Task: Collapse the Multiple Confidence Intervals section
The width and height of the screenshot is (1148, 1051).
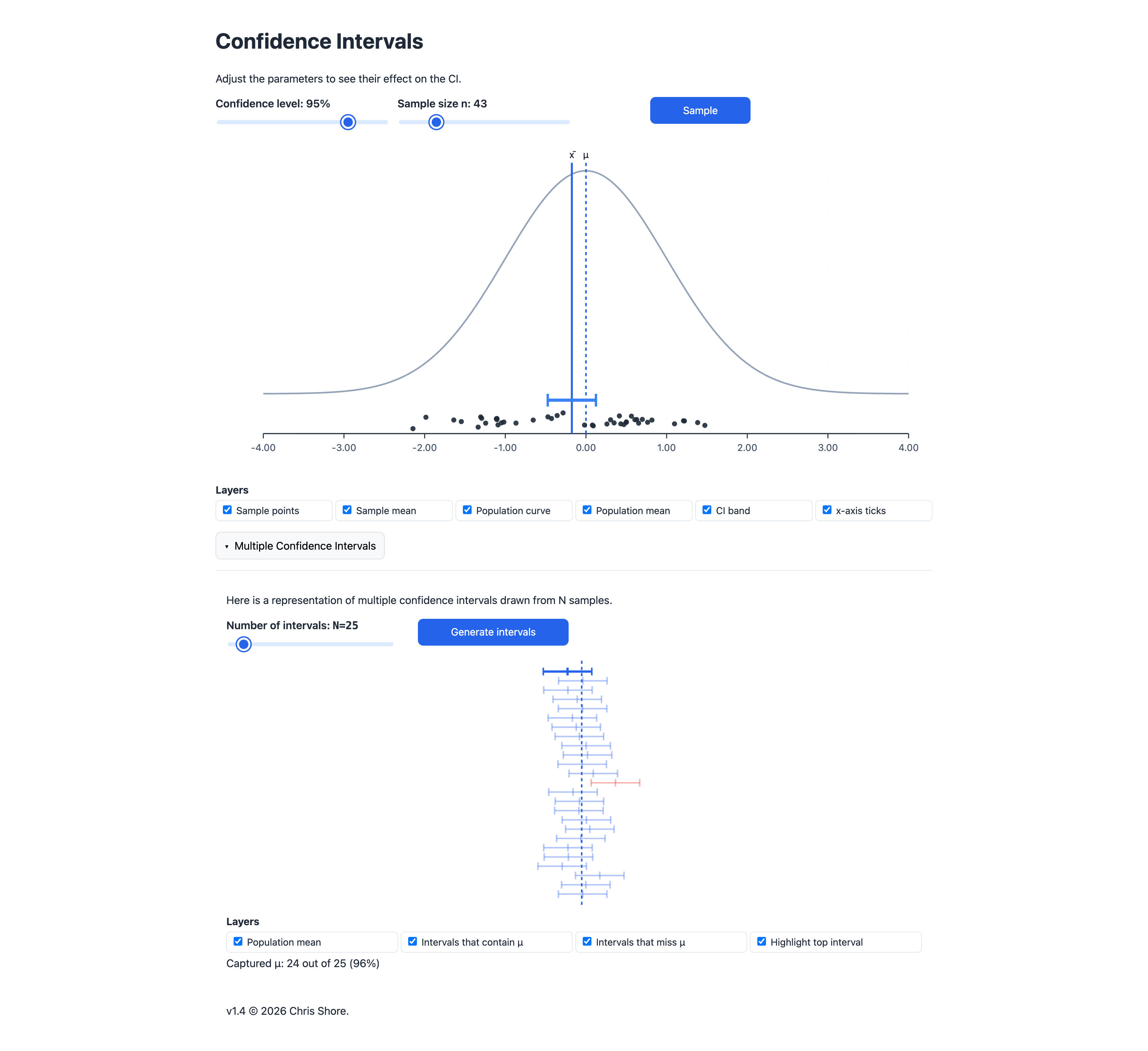Action: pos(299,546)
